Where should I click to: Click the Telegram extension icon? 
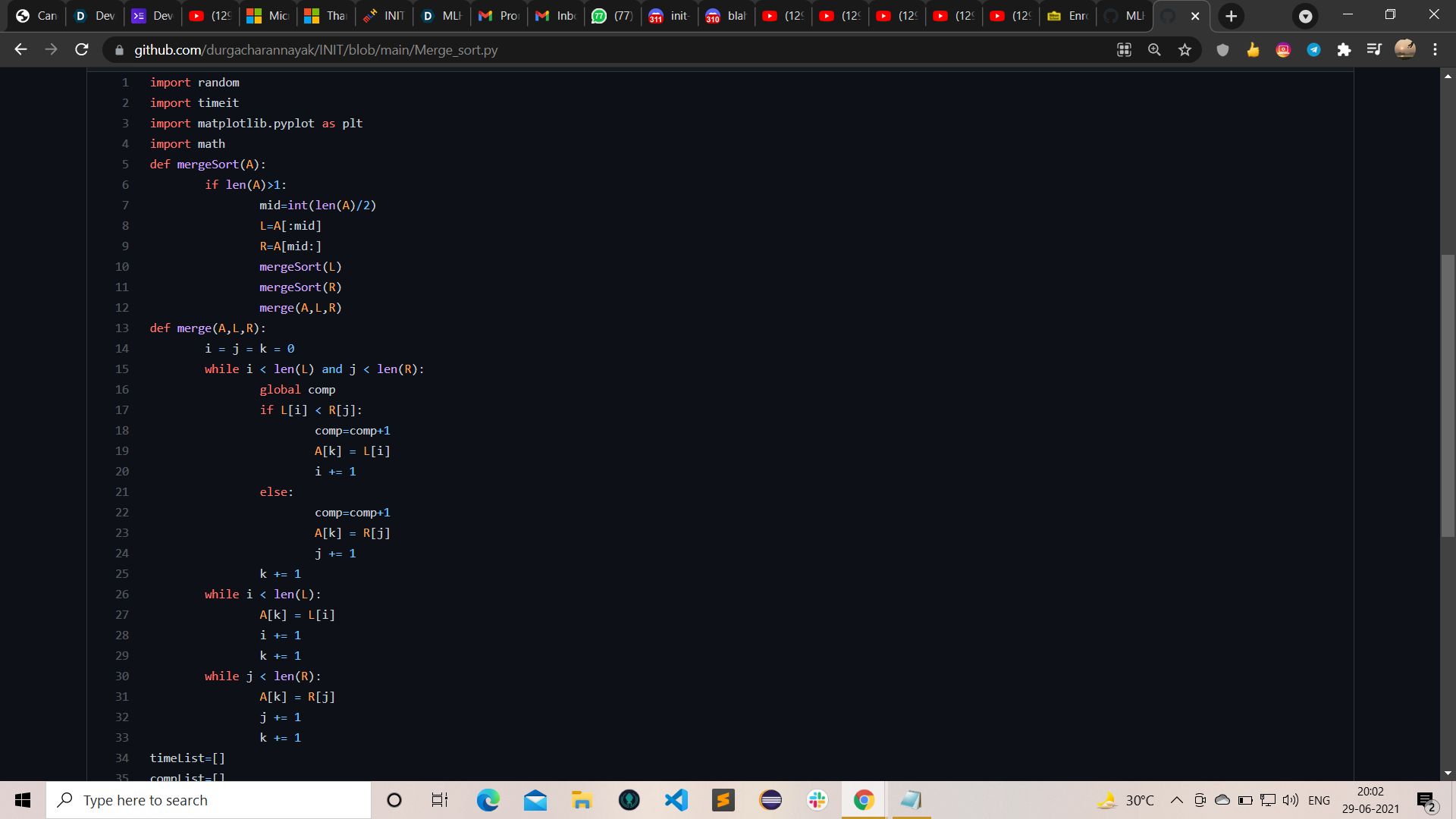pyautogui.click(x=1313, y=49)
